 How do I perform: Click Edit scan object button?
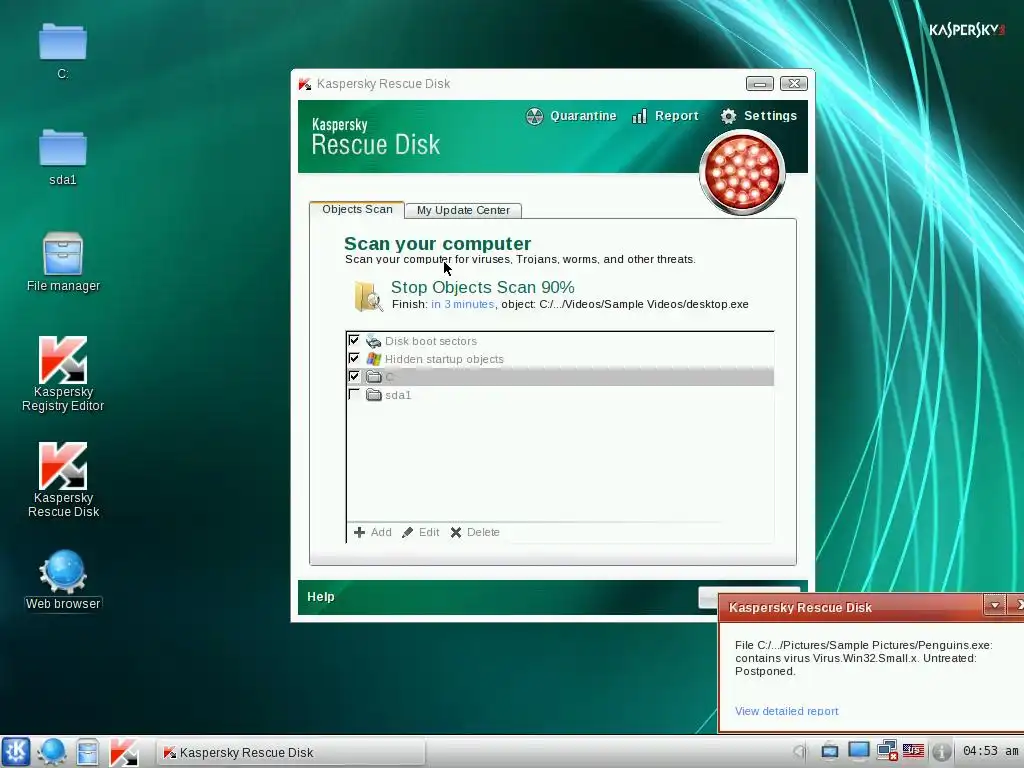click(421, 532)
